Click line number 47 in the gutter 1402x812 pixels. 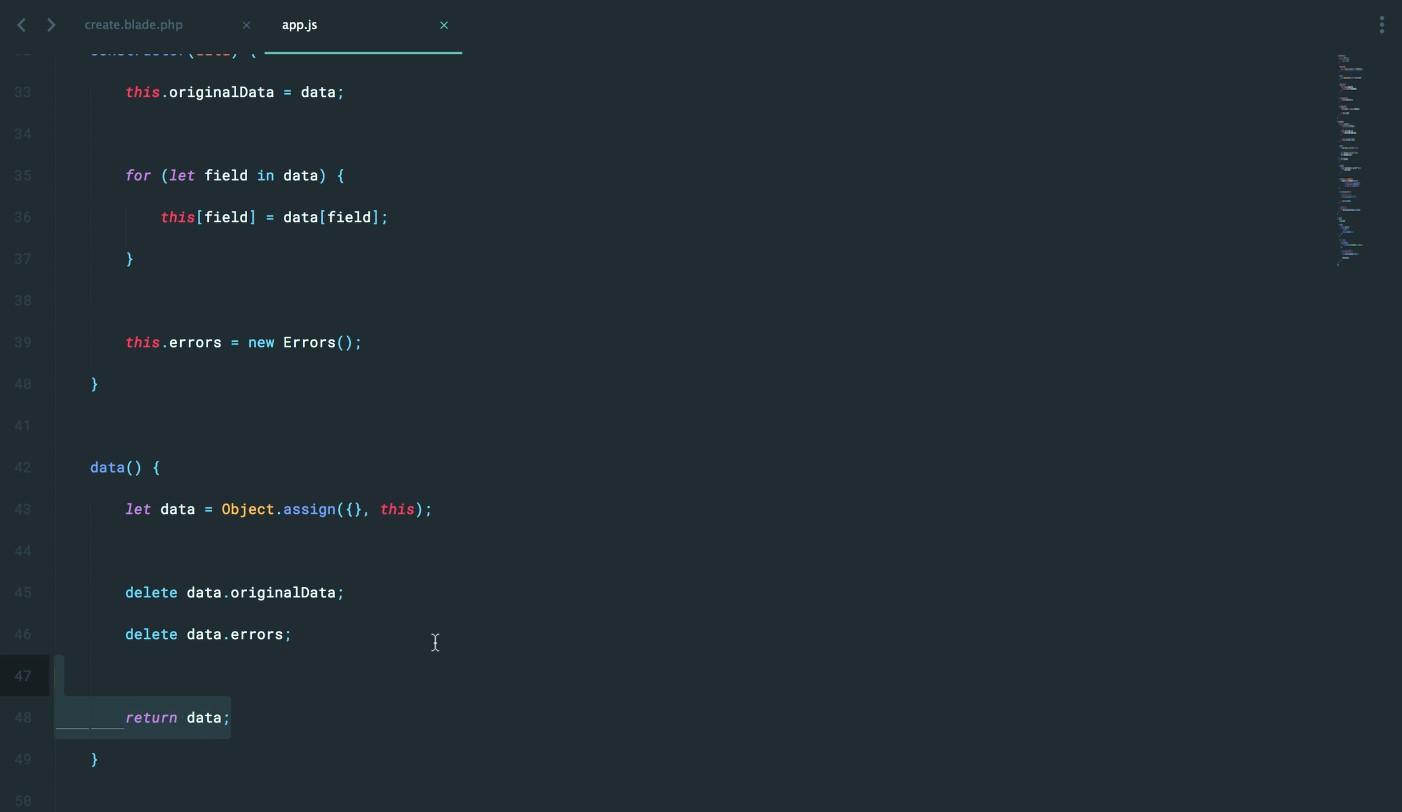tap(23, 676)
